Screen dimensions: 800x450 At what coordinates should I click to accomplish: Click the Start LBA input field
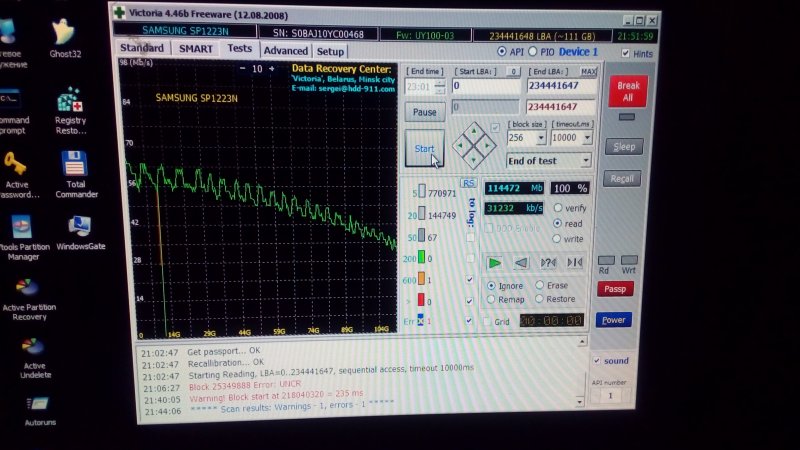pyautogui.click(x=485, y=86)
